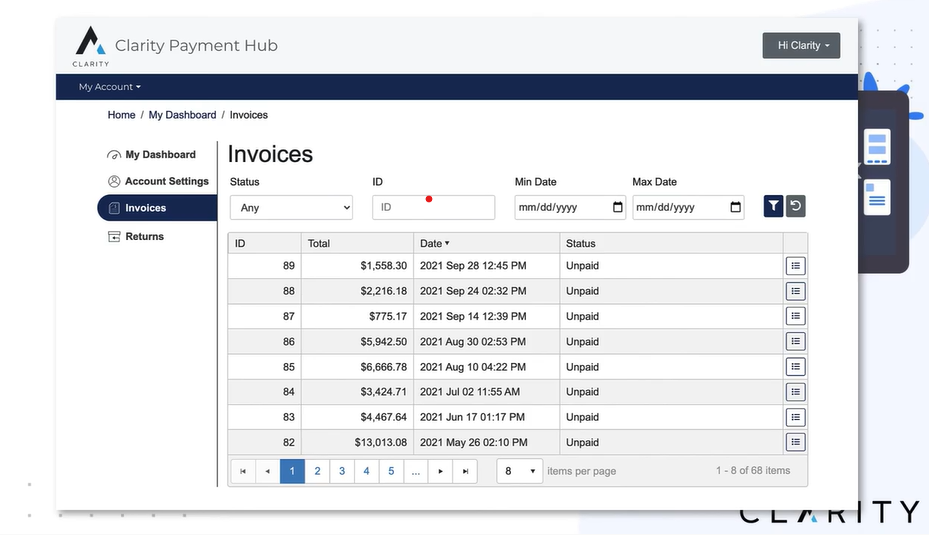
Task: Open details for invoice 83
Action: click(x=795, y=417)
